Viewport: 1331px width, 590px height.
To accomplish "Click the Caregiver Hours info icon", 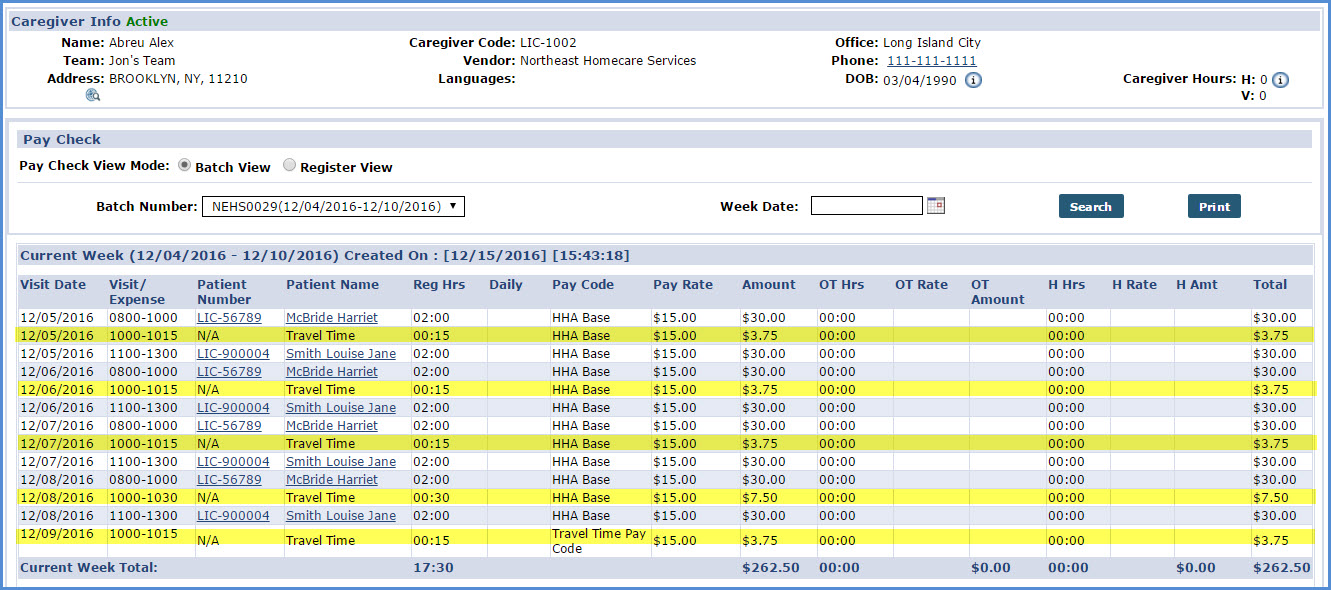I will [1280, 80].
